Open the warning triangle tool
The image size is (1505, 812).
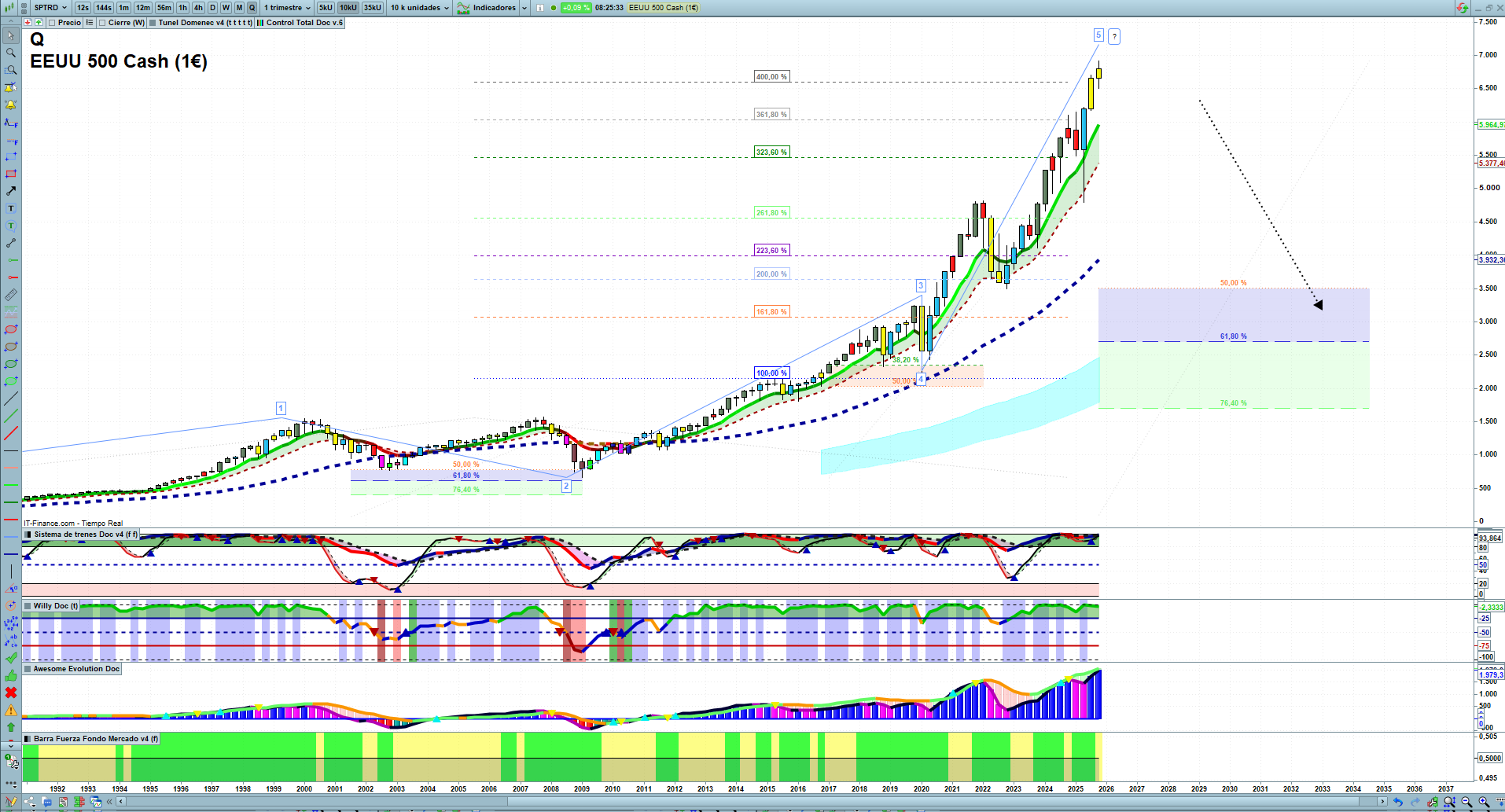click(x=11, y=710)
